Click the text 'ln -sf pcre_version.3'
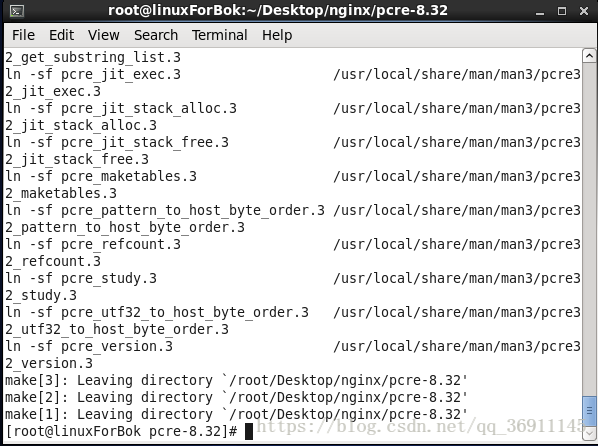This screenshot has width=598, height=446. tap(89, 346)
